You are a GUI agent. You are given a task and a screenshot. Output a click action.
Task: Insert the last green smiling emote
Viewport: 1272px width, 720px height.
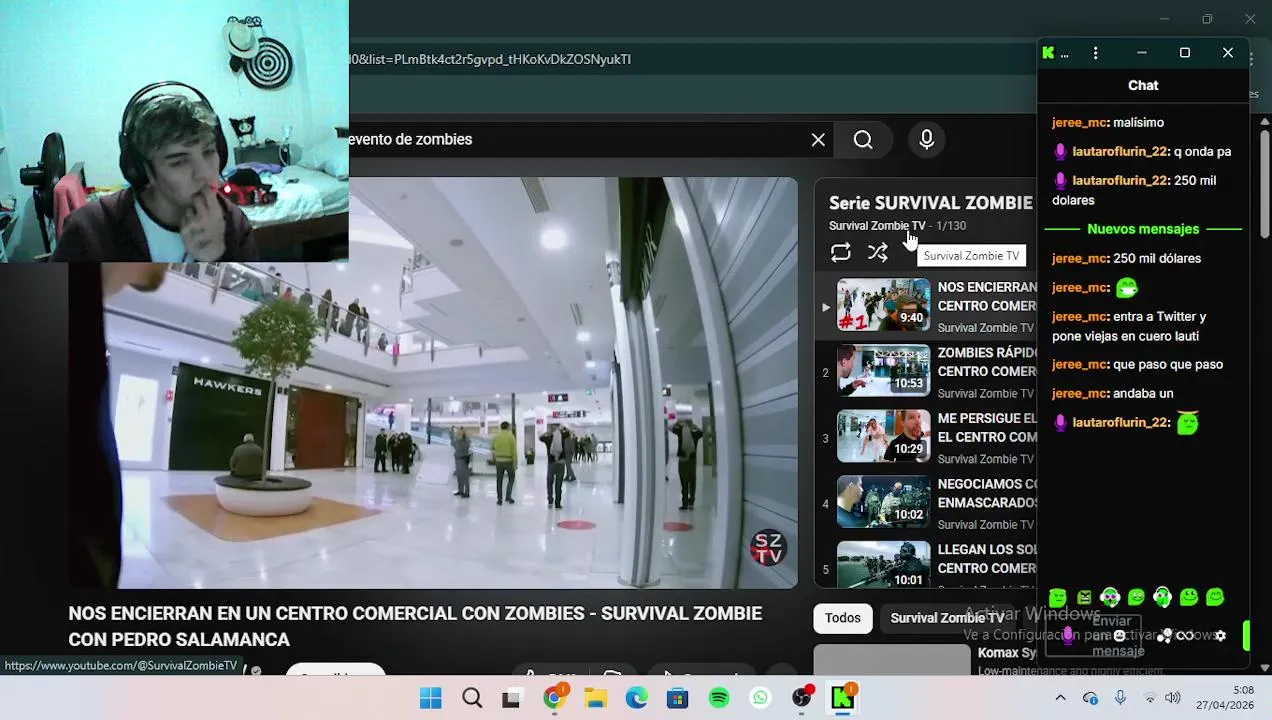[1215, 598]
